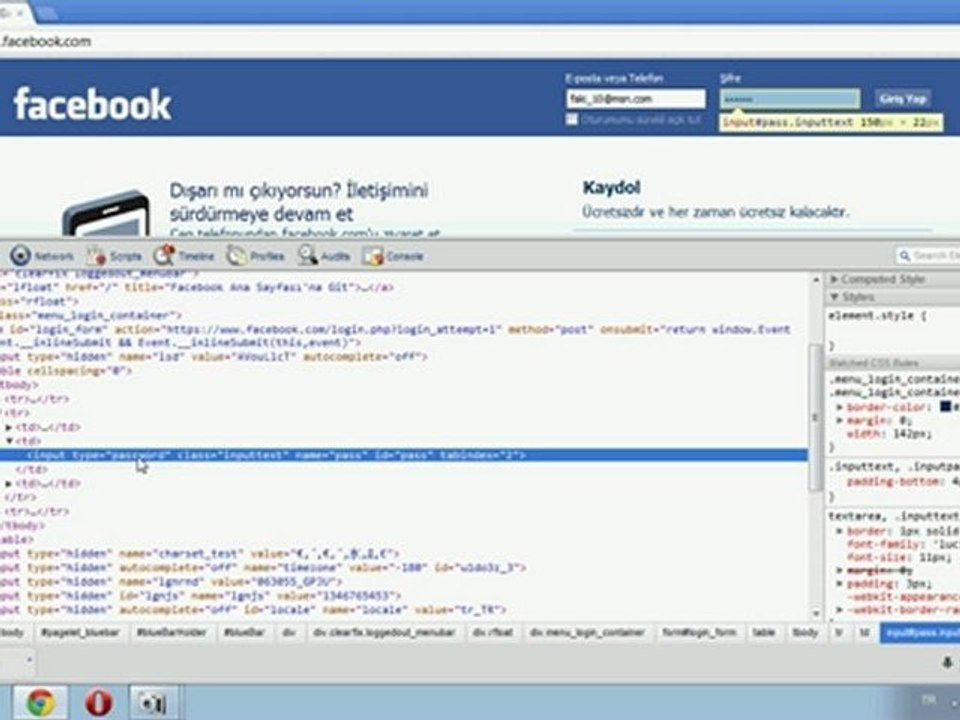This screenshot has width=960, height=720.
Task: Click elements panel scroll-down arrow
Action: pyautogui.click(x=816, y=613)
